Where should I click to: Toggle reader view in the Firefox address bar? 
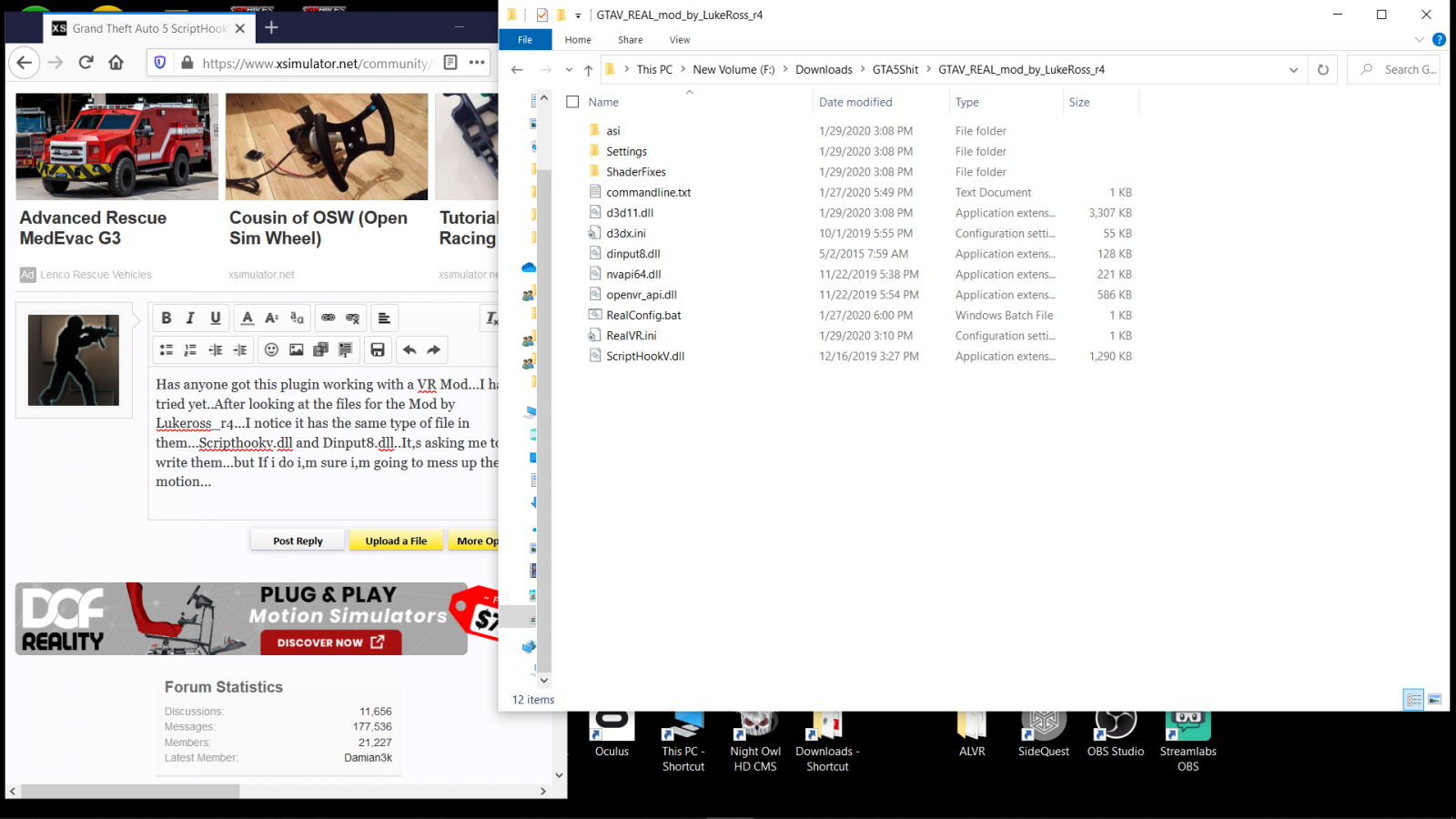click(x=450, y=63)
